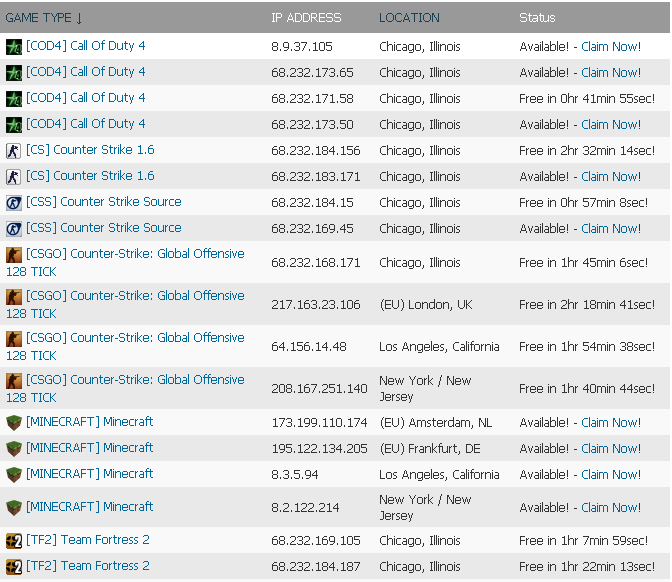Click the Counter Strike Source icon for 68.232.169.45
This screenshot has height=582, width=672.
(14, 229)
